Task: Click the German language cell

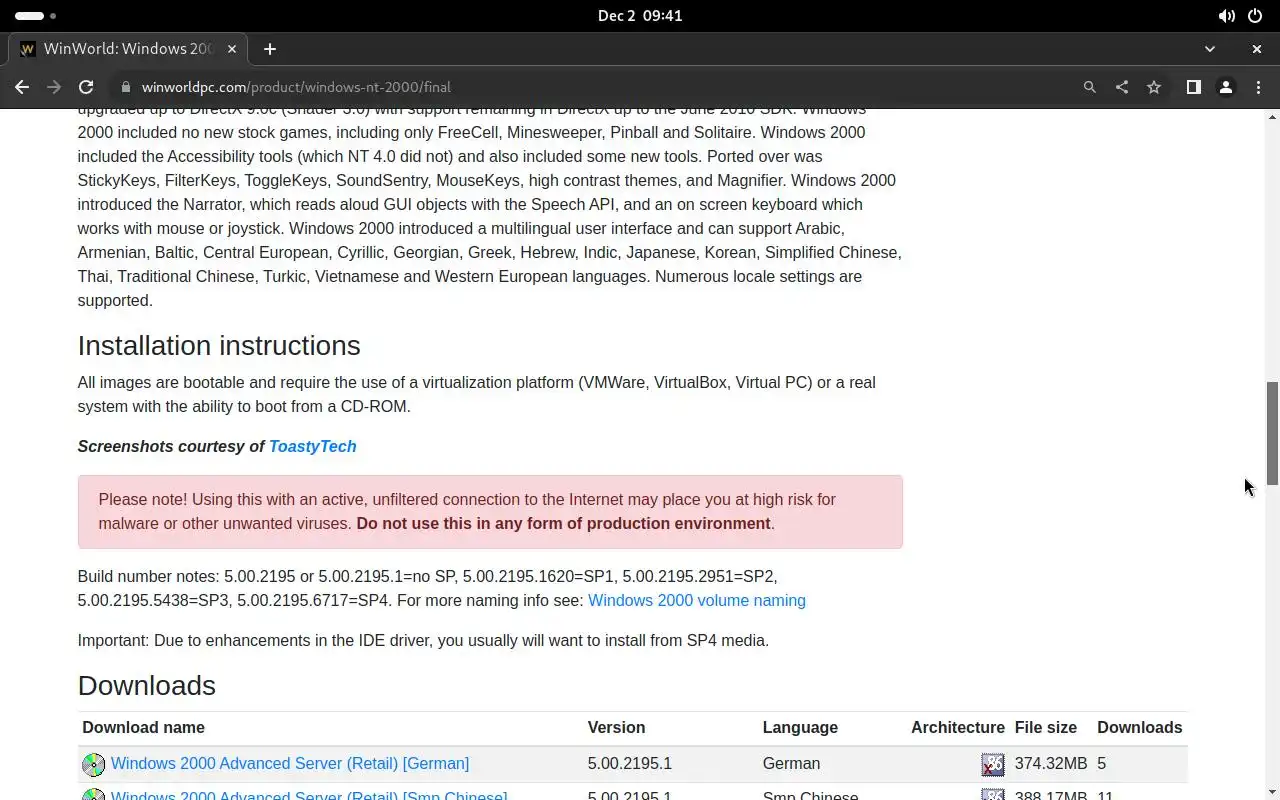Action: point(791,763)
